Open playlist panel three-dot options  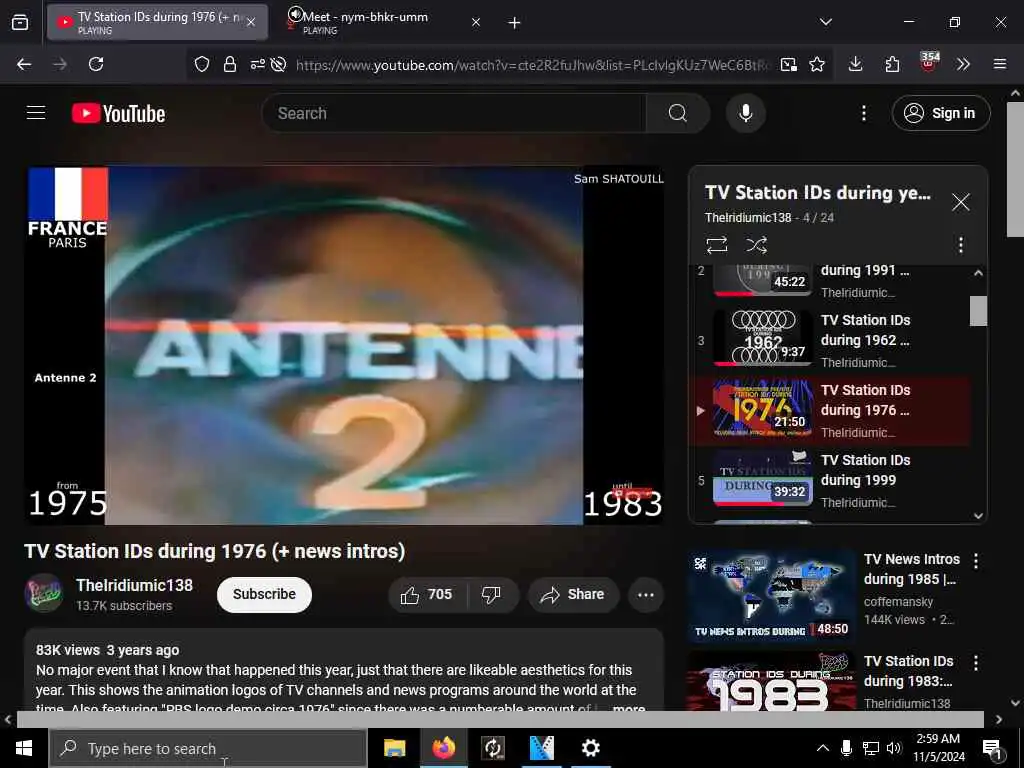961,245
